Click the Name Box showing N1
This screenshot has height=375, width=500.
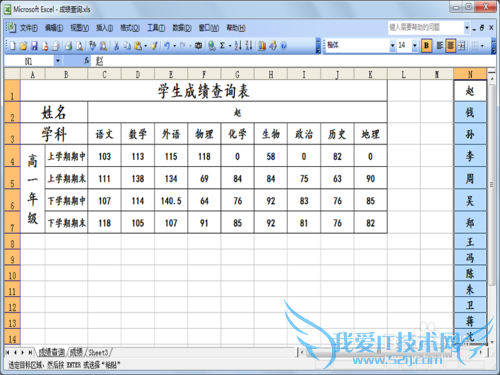pos(29,61)
